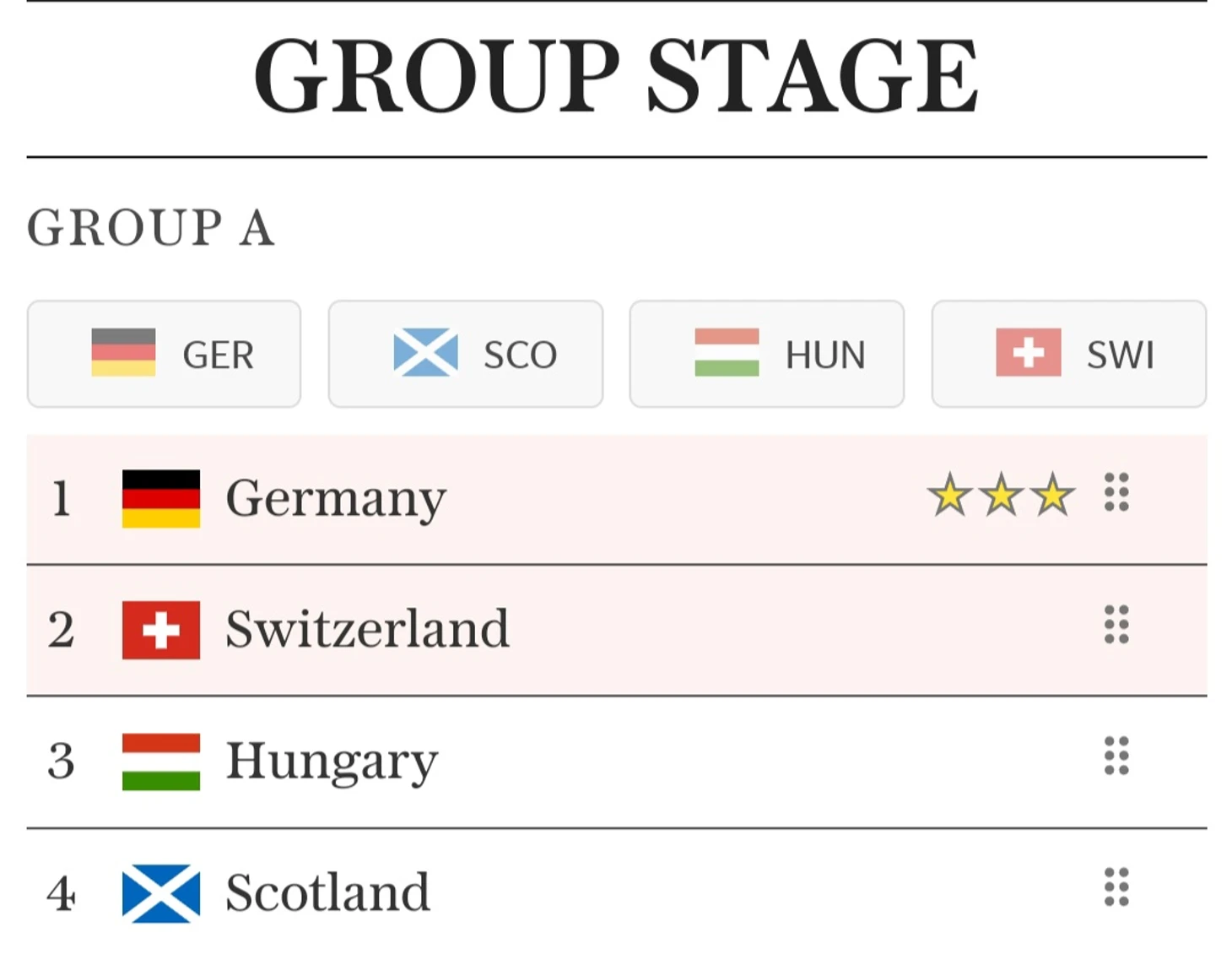Click the Swiss flag in the Switzerland row

click(x=161, y=630)
